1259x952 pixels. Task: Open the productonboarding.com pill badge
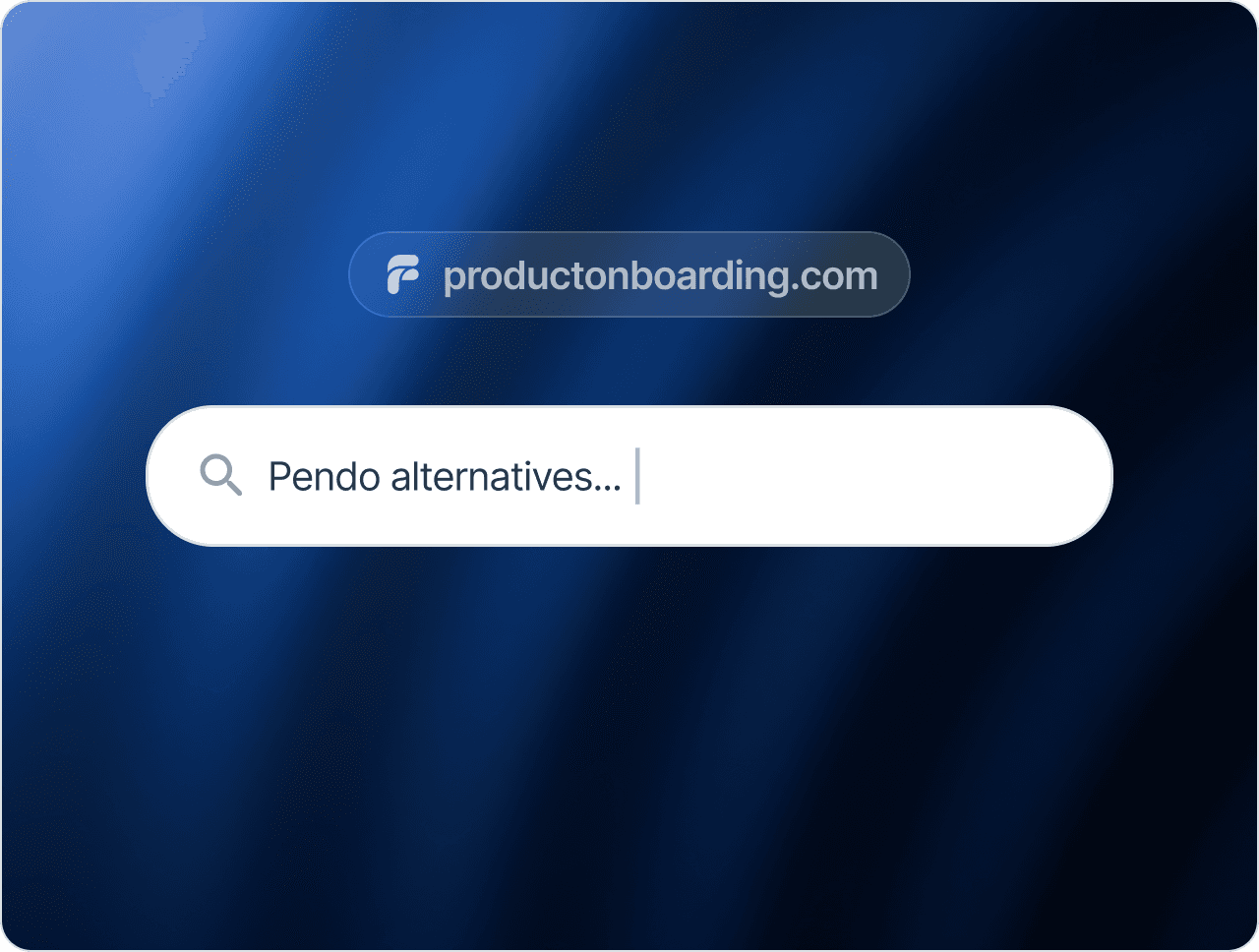click(x=629, y=274)
